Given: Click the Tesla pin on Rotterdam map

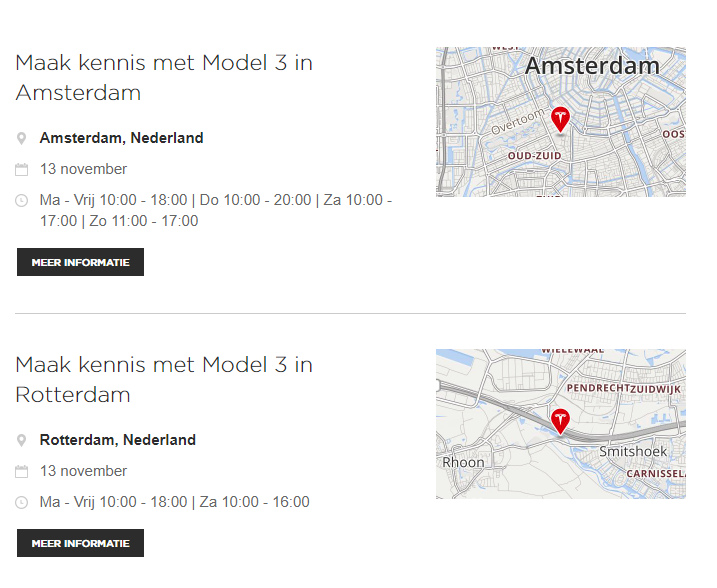Looking at the screenshot, I should tap(560, 420).
